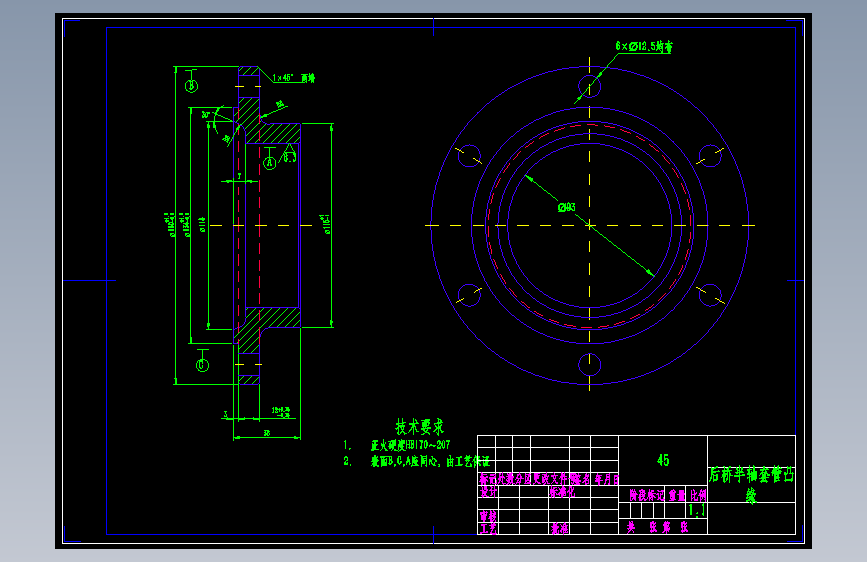Select datum circle A in section view
867x562 pixels.
tap(269, 163)
